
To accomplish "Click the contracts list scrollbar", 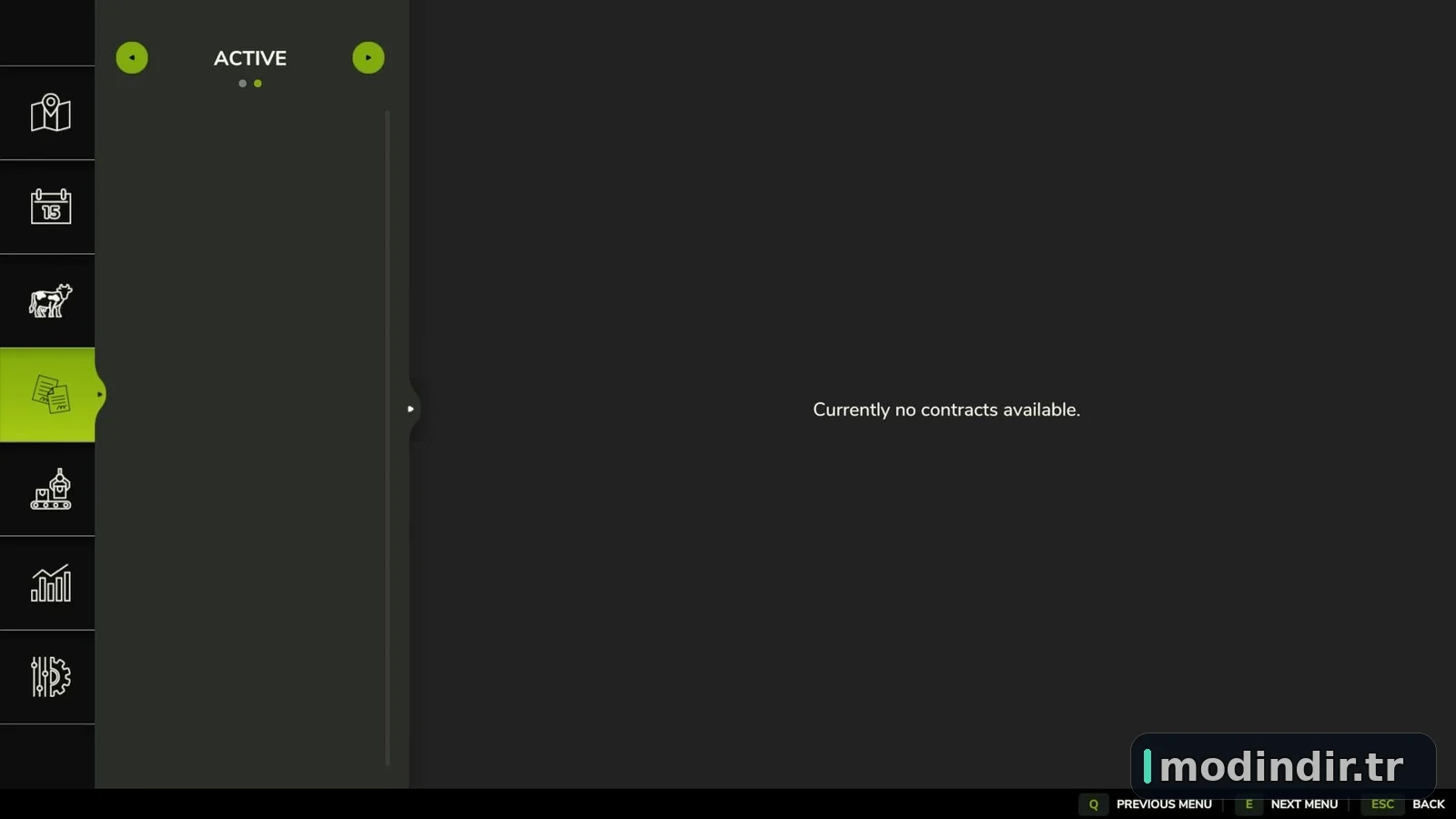I will [x=388, y=437].
